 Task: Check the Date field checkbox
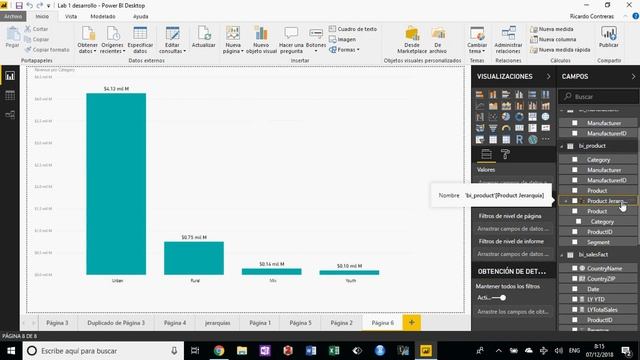pyautogui.click(x=575, y=289)
